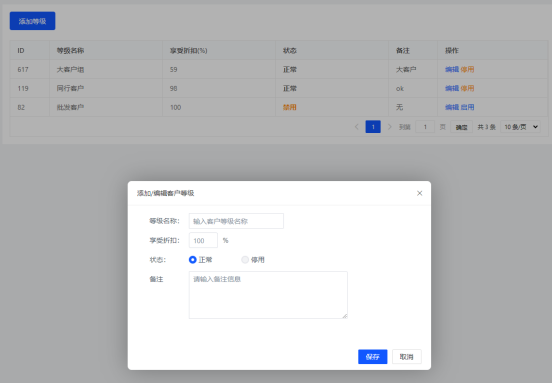Click the resize handle of 备注 textarea
Screen dimensions: 552x383
click(345, 316)
